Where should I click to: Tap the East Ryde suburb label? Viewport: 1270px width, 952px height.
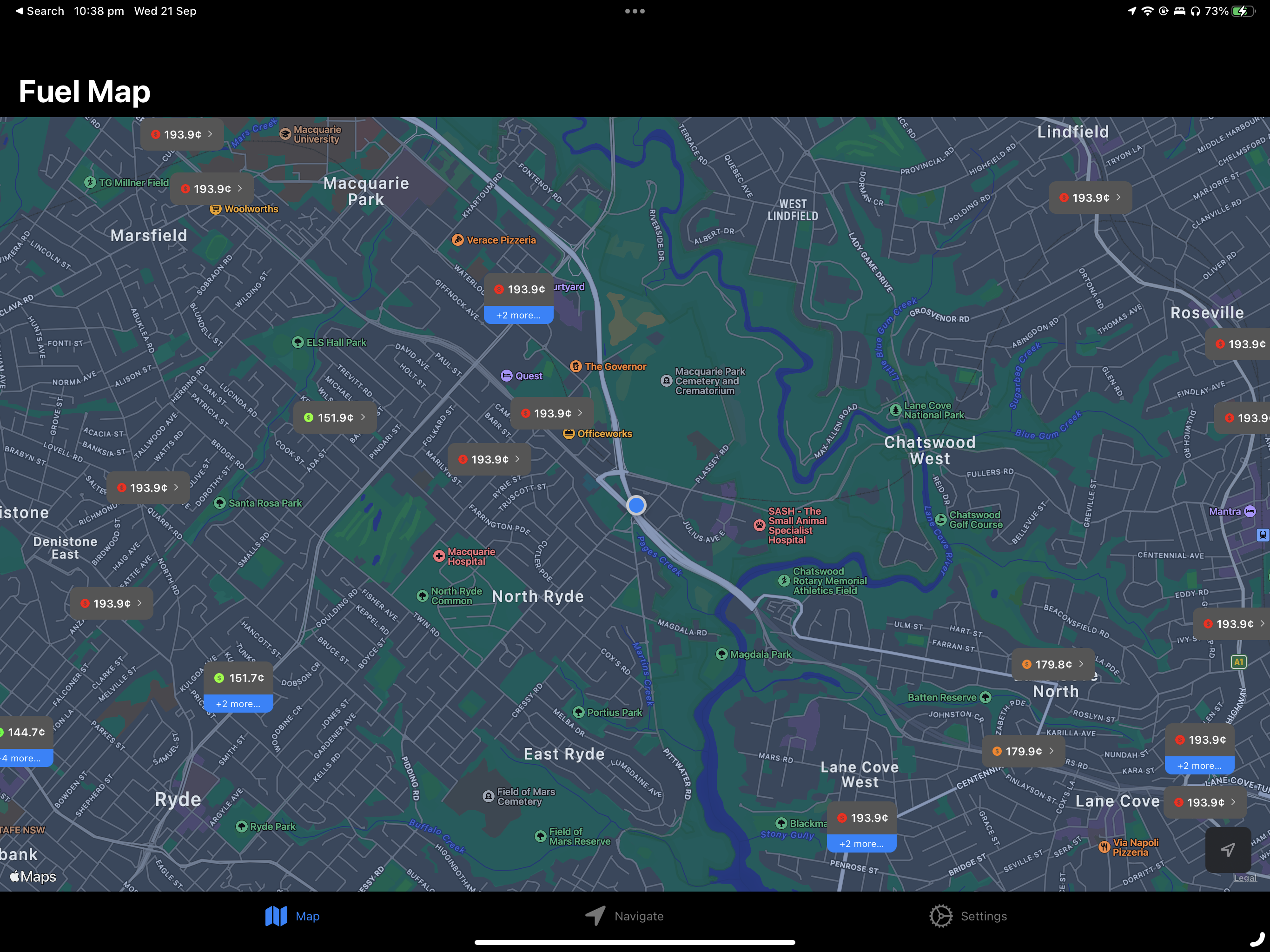click(564, 754)
